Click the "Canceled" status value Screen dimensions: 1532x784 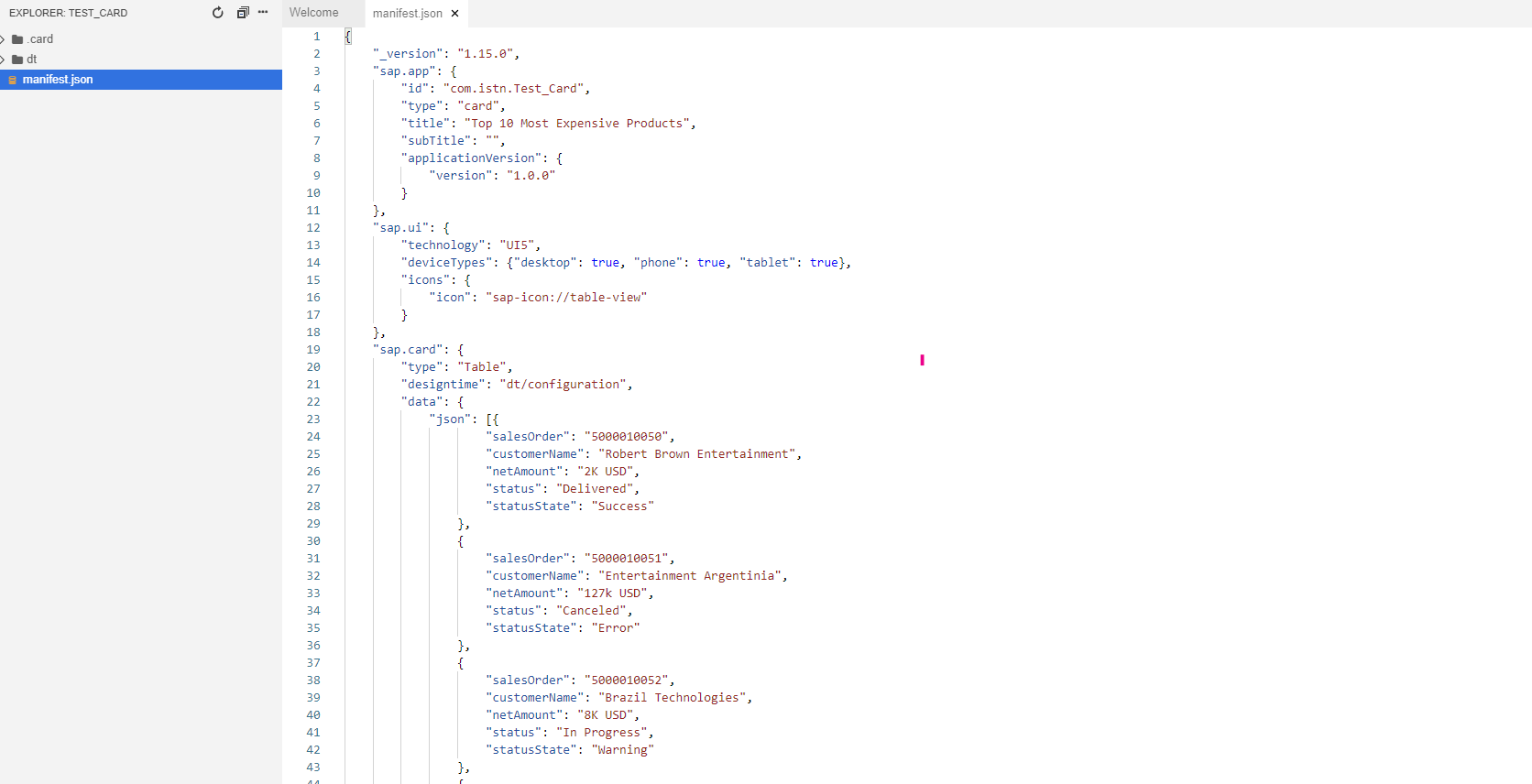[591, 611]
